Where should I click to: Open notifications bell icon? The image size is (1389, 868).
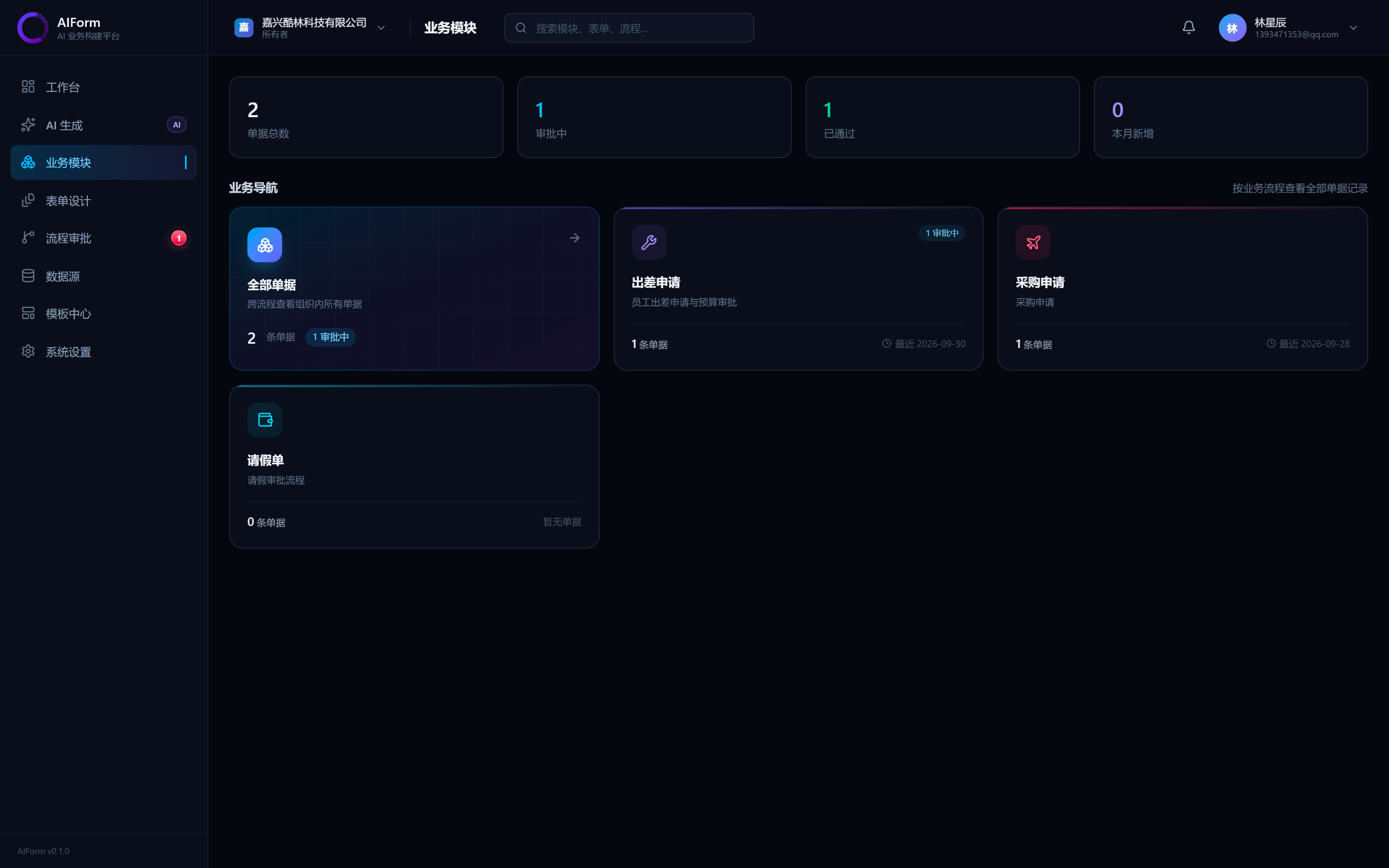(1189, 27)
